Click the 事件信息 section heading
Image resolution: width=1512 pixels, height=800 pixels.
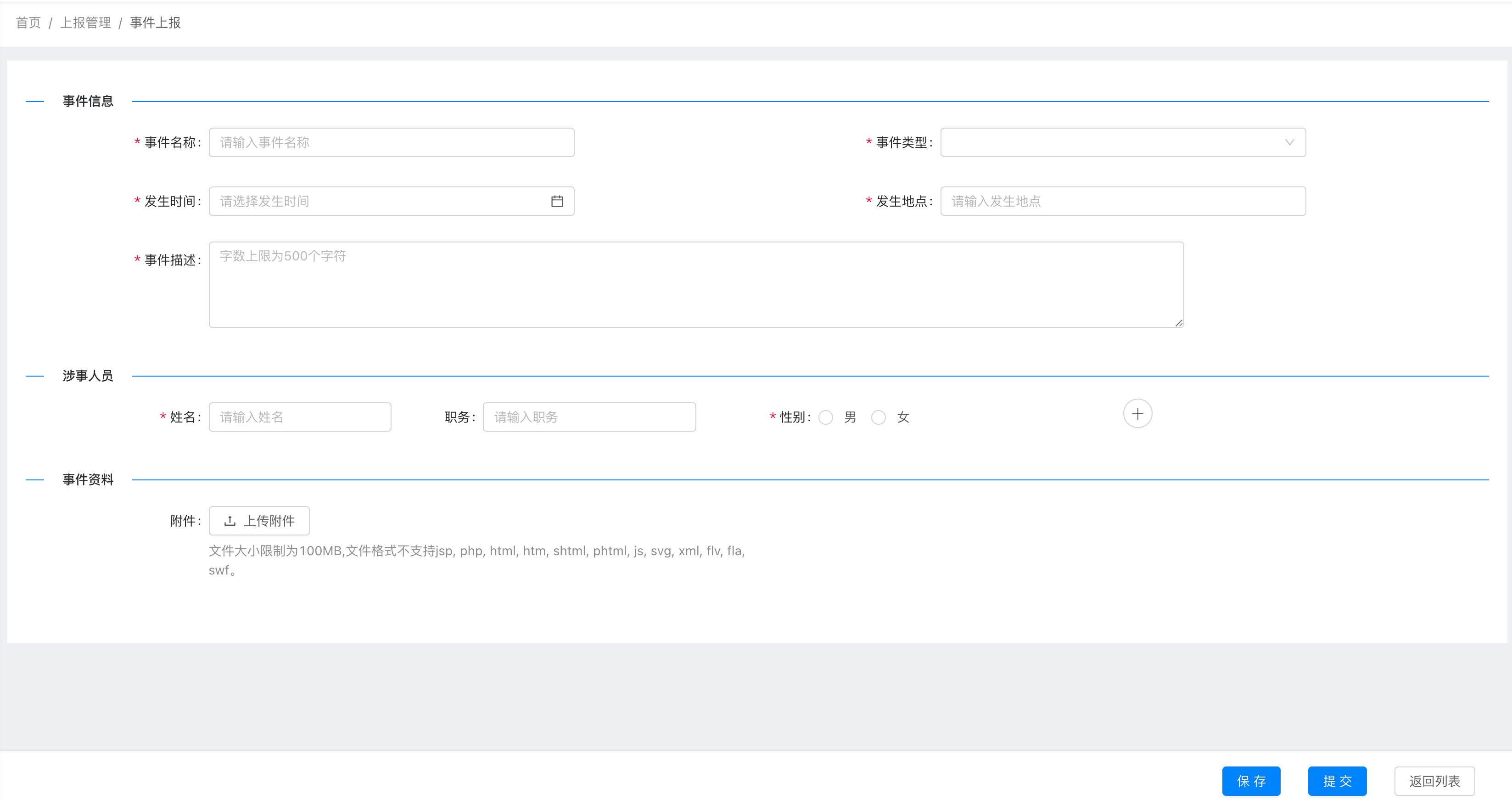88,101
